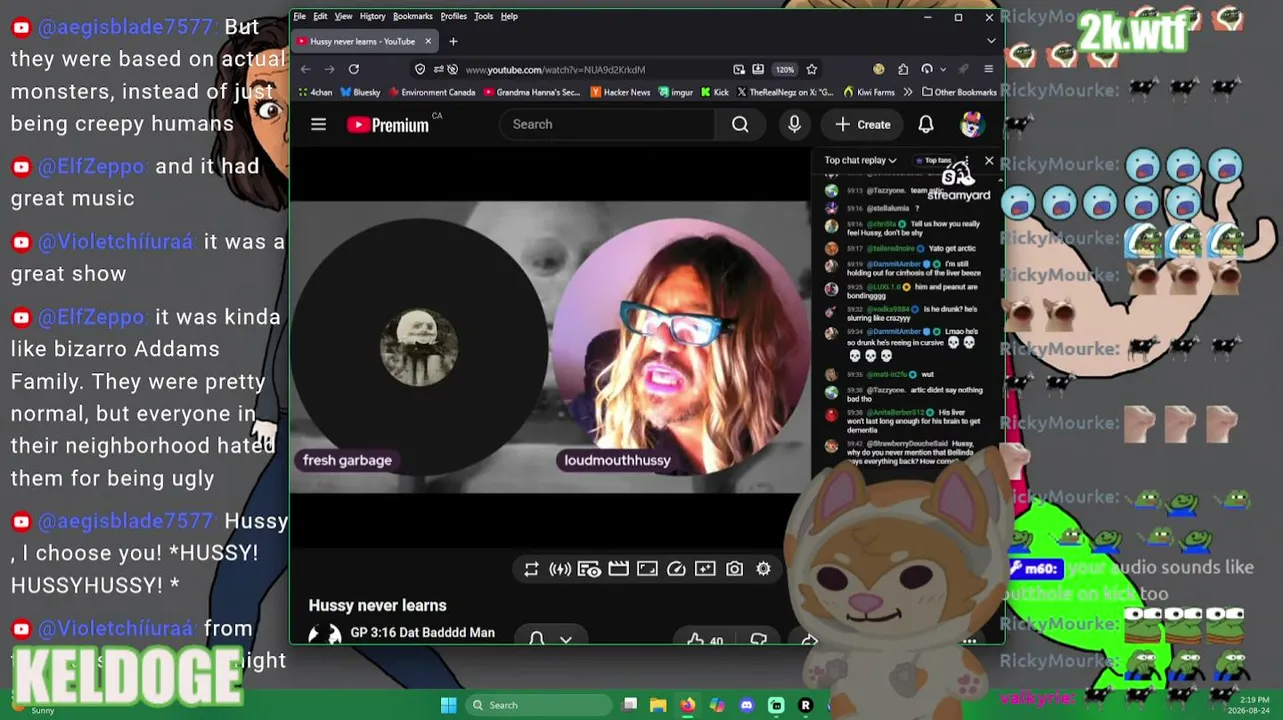Open the Help menu
1283x720 pixels.
coord(509,16)
